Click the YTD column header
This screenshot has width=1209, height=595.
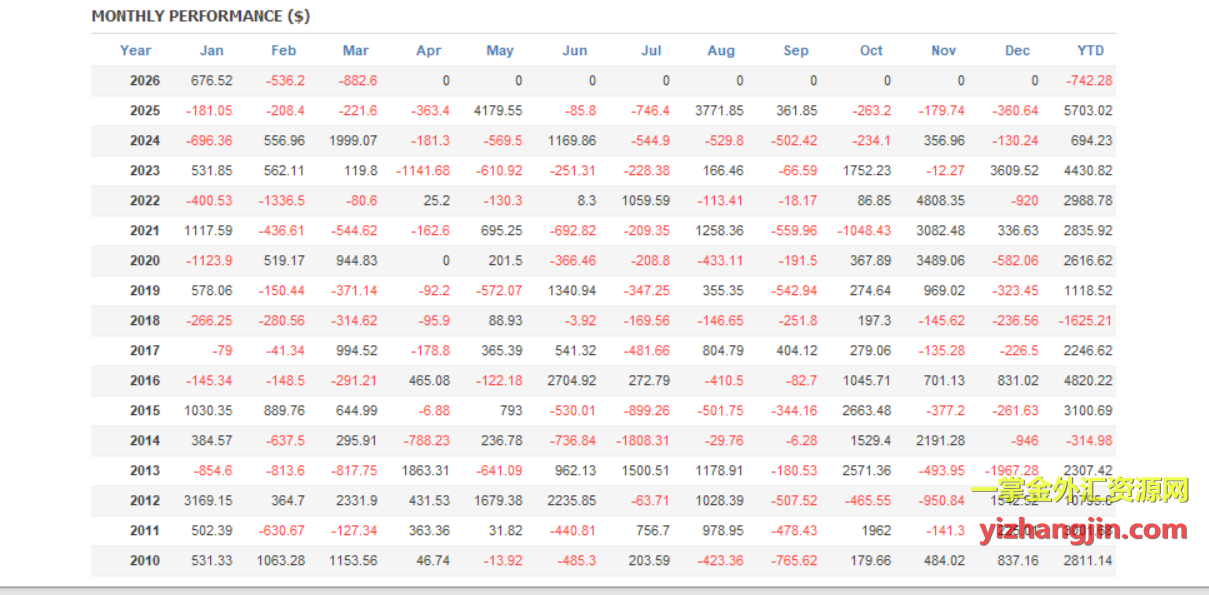tap(1090, 51)
